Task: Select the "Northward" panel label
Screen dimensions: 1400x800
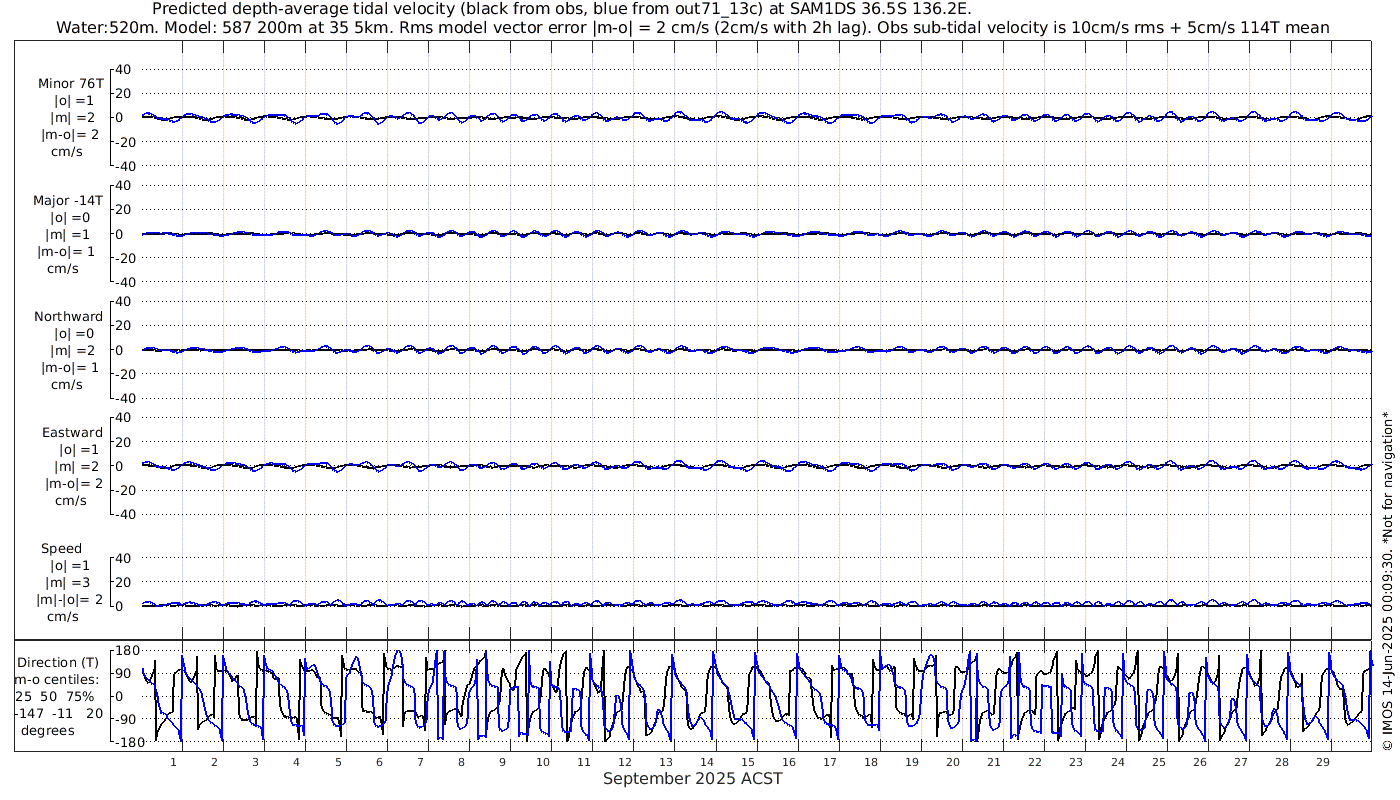Action: [68, 316]
